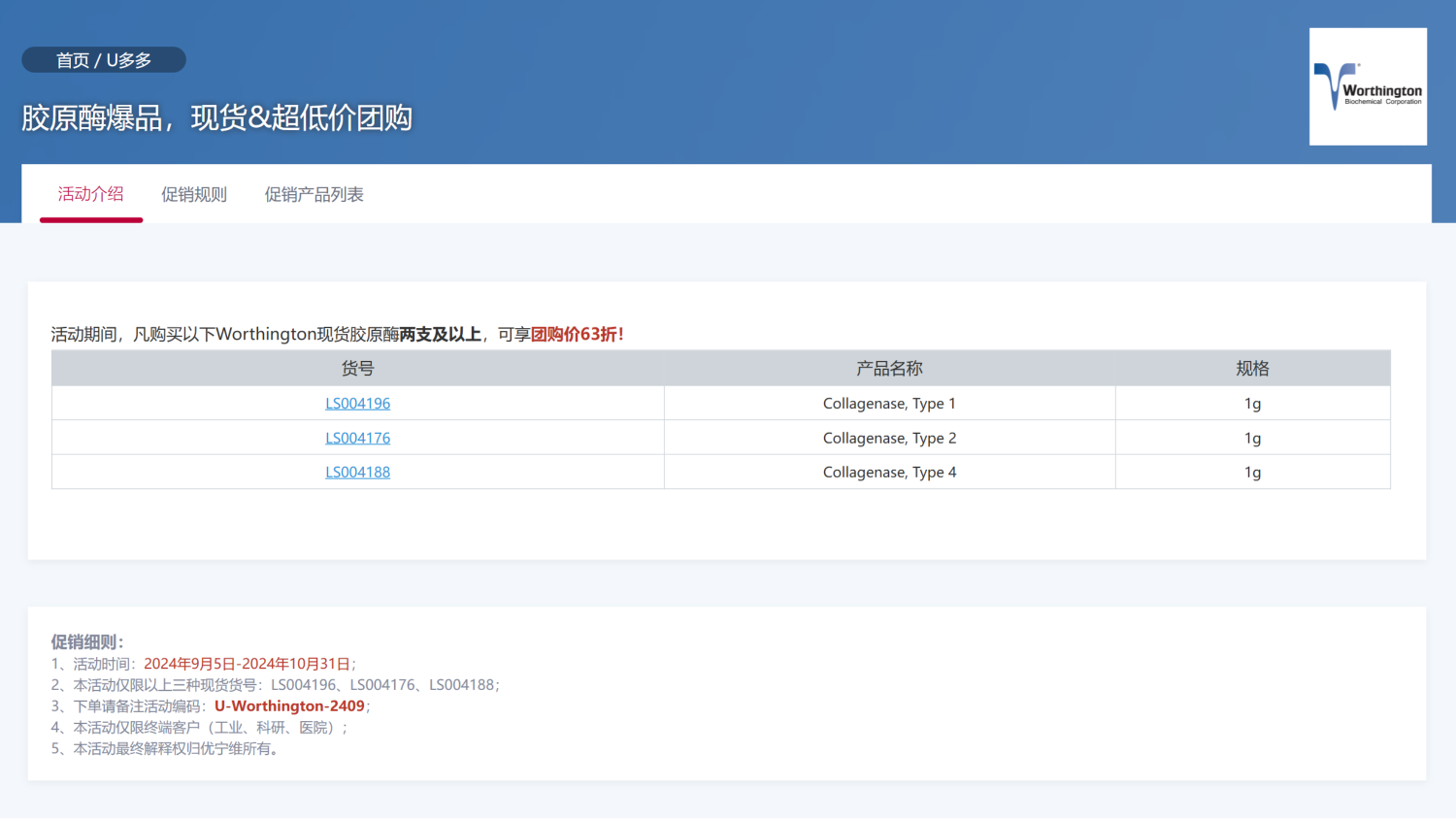The image size is (1456, 819).
Task: Click the 1g cell in LS004176 row
Action: pos(1253,439)
